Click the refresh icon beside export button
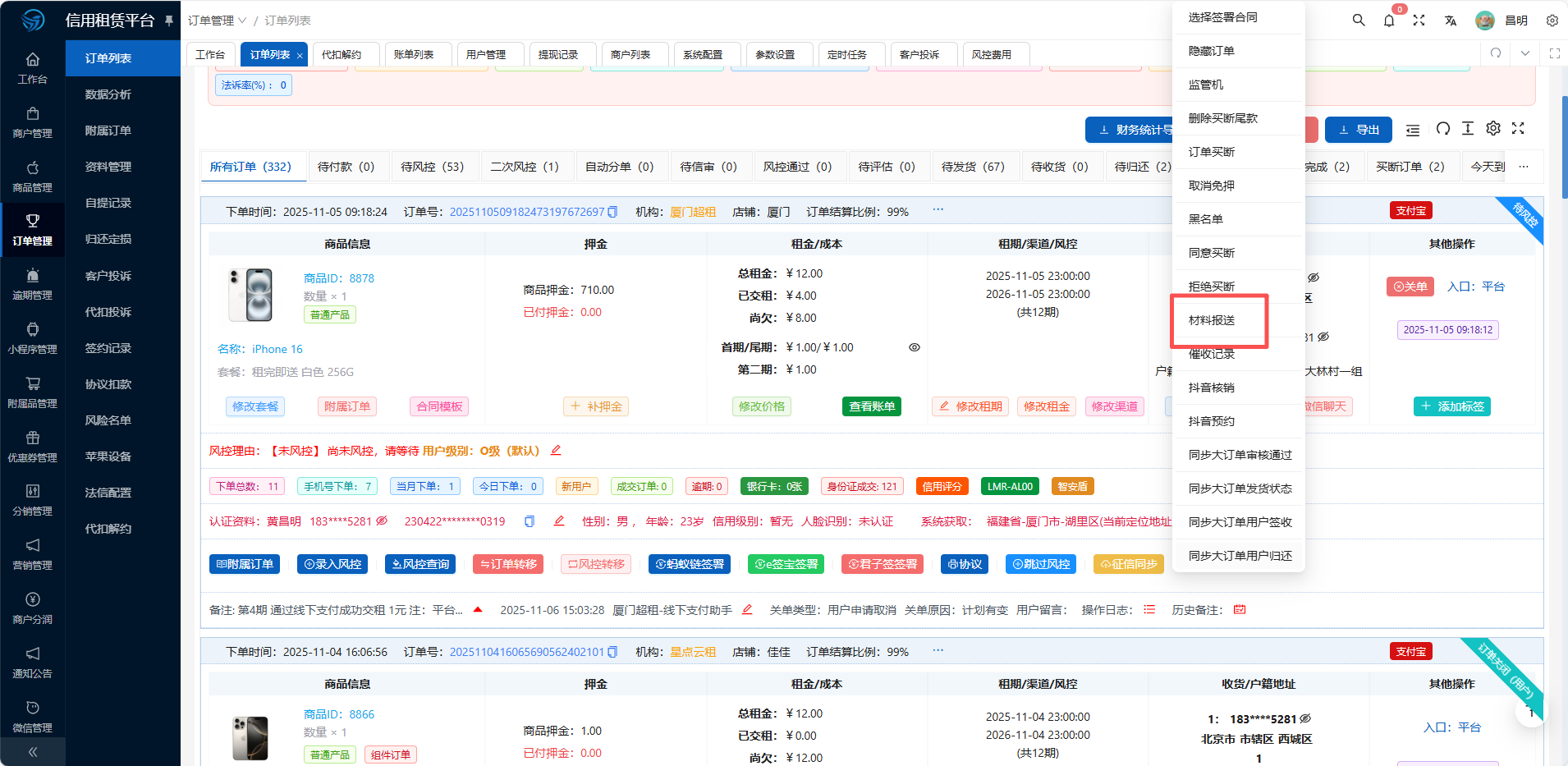Screen dimensions: 1568x766 pyautogui.click(x=1443, y=129)
